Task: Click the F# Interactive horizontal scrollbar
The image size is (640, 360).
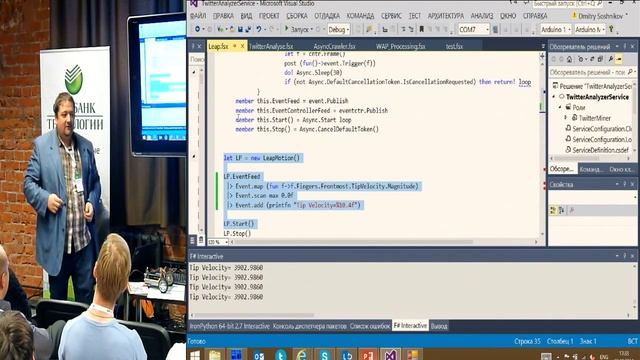Action: pos(410,316)
